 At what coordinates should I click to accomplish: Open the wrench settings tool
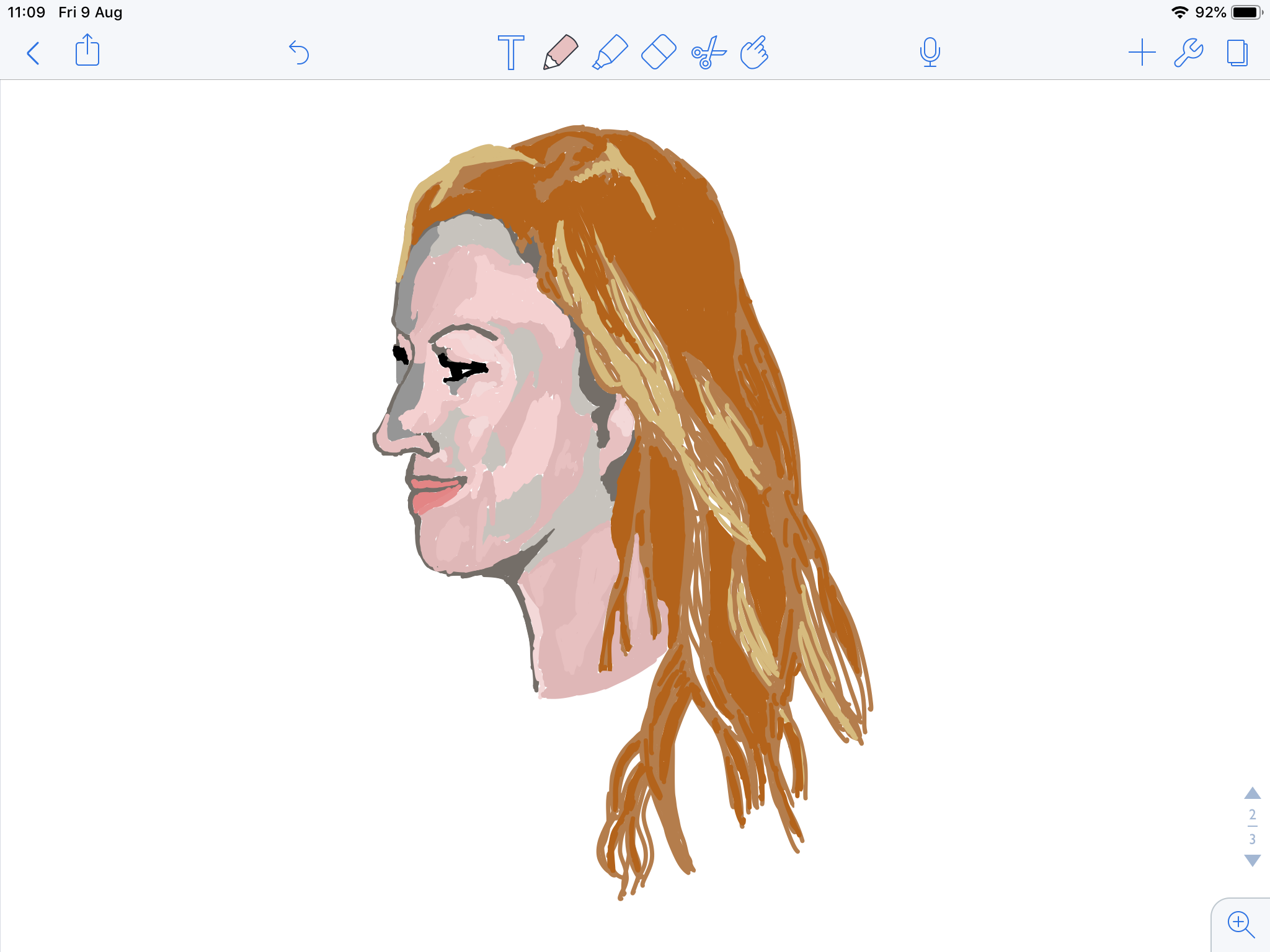pos(1188,53)
